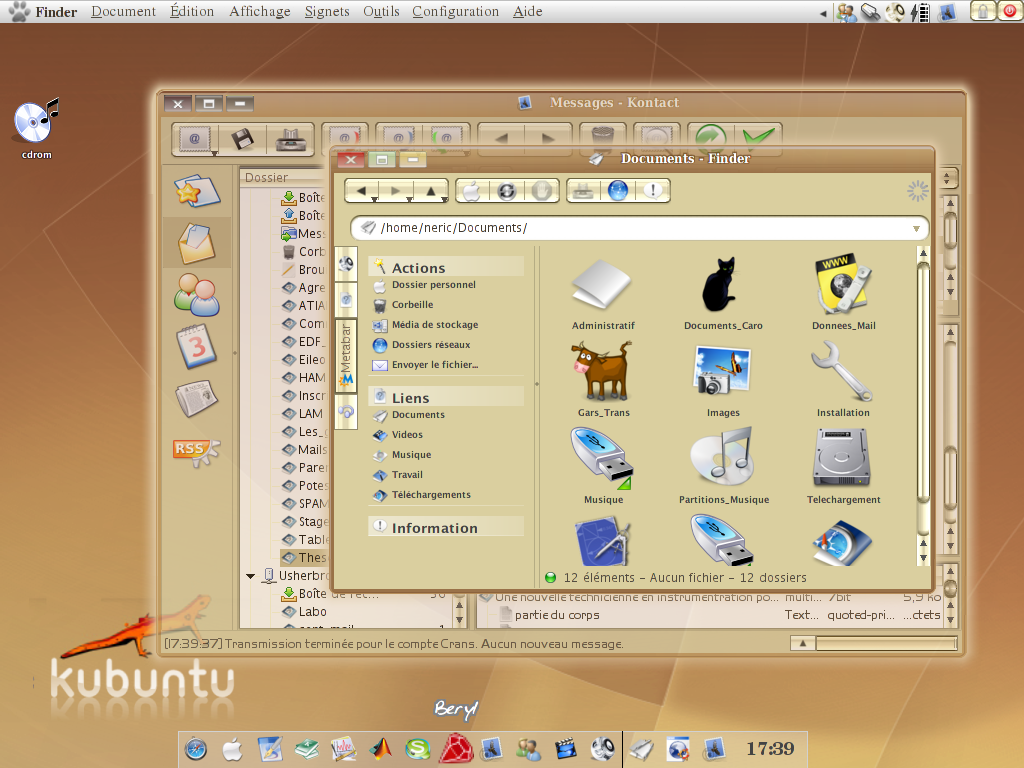Click the lock icon in top menu bar
1024x768 pixels.
click(983, 11)
